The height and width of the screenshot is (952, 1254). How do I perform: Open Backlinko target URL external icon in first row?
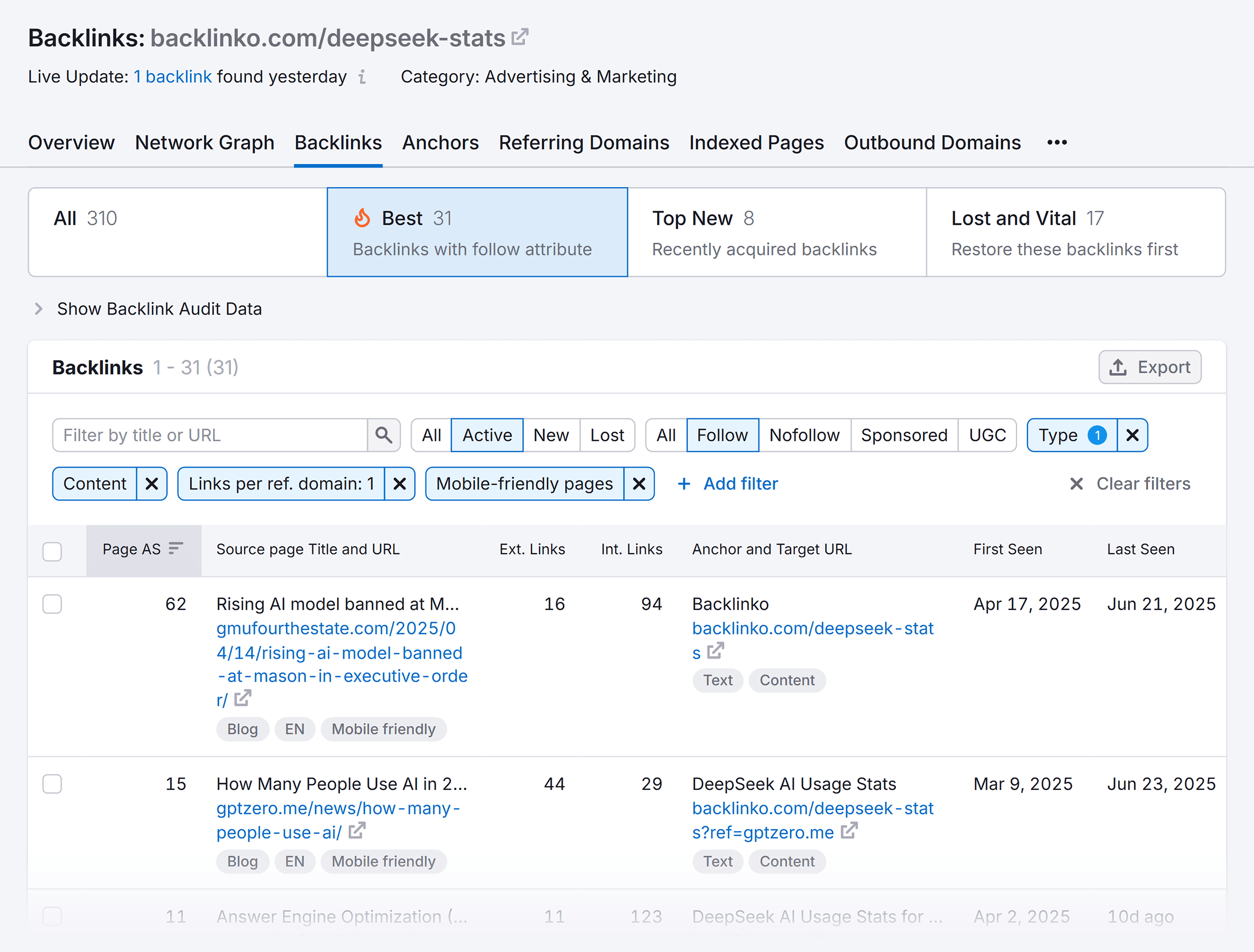tap(716, 651)
